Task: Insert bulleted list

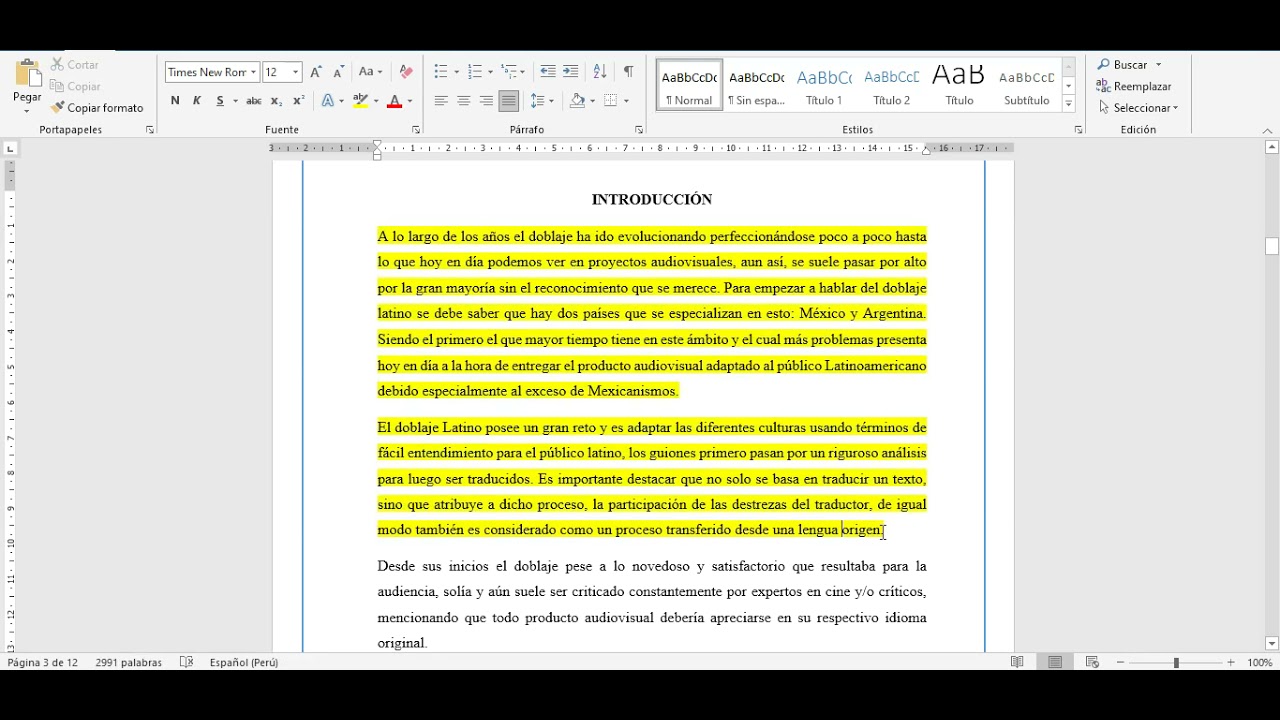Action: (x=441, y=72)
